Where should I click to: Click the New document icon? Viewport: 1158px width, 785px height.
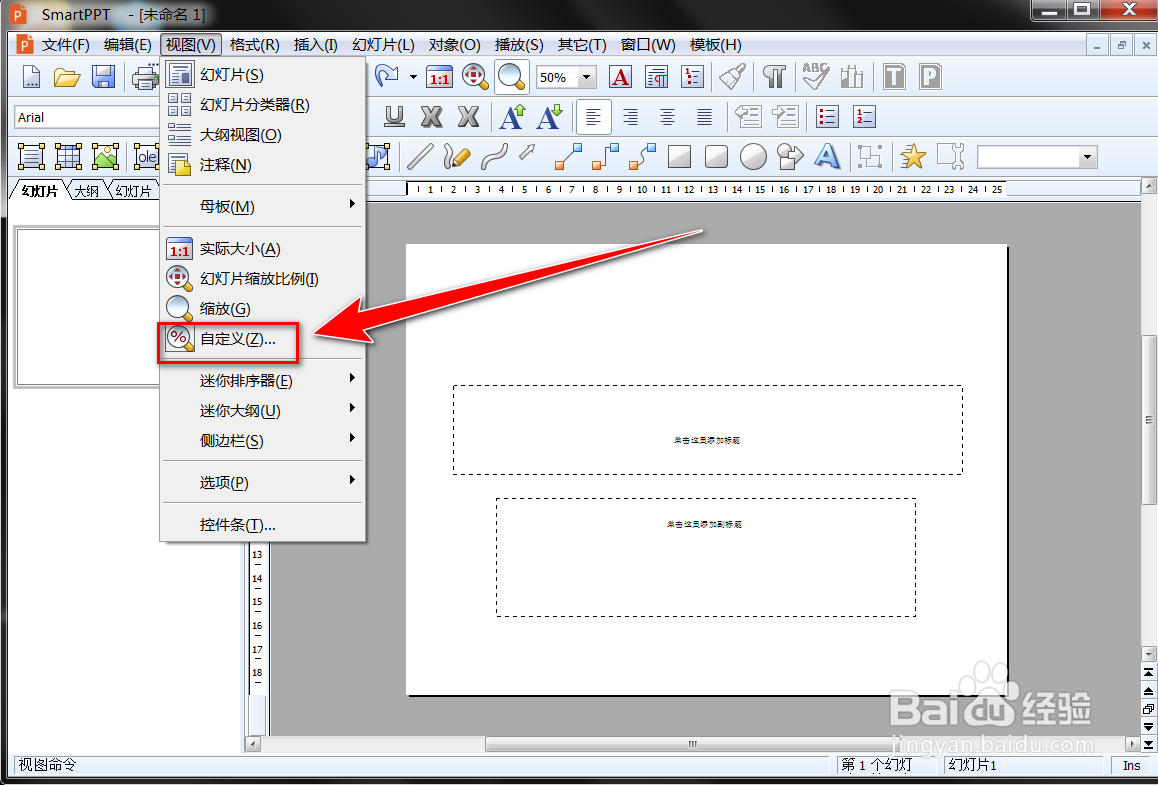click(x=31, y=77)
